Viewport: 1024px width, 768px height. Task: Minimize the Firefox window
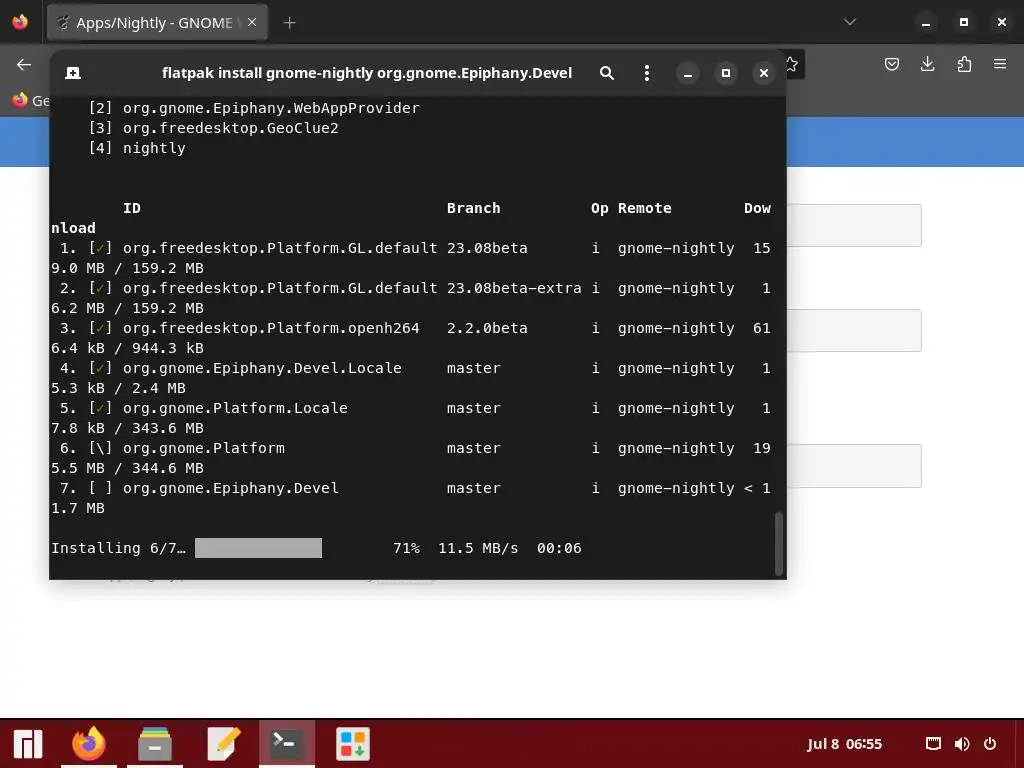point(925,23)
